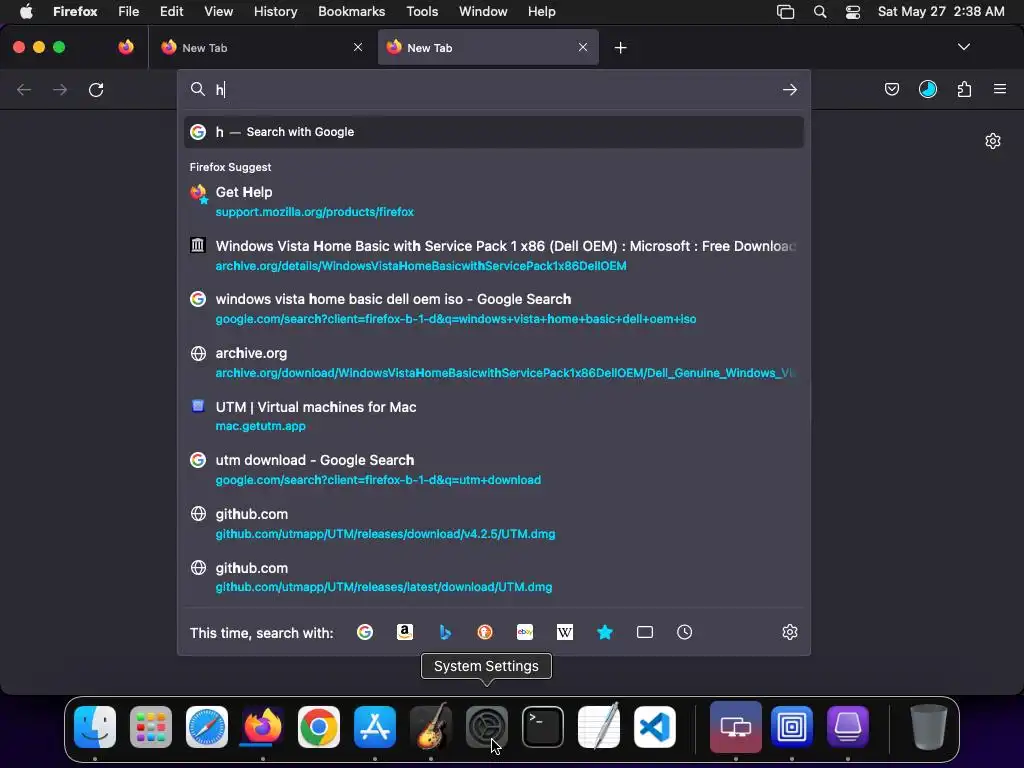Viewport: 1024px width, 768px height.
Task: Open Windows Vista Home Basic archive.org result
Action: 494,255
